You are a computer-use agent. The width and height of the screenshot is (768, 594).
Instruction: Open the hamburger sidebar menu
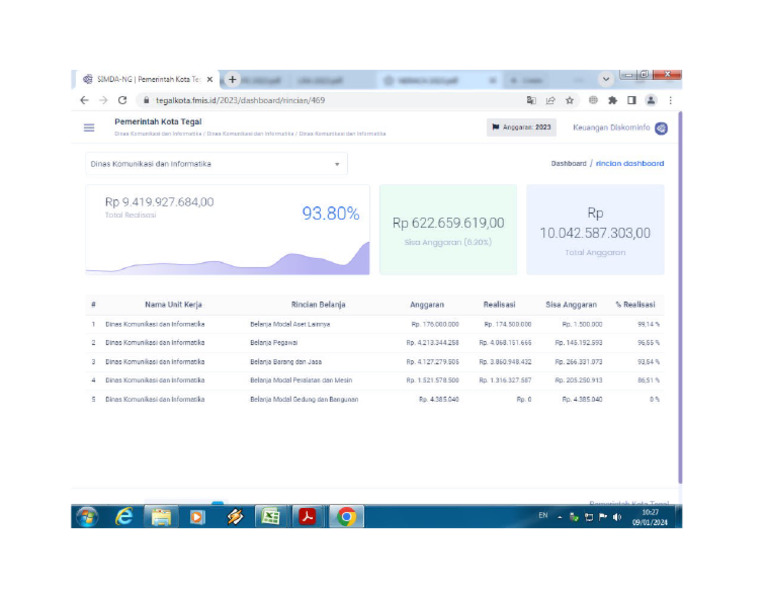point(89,127)
